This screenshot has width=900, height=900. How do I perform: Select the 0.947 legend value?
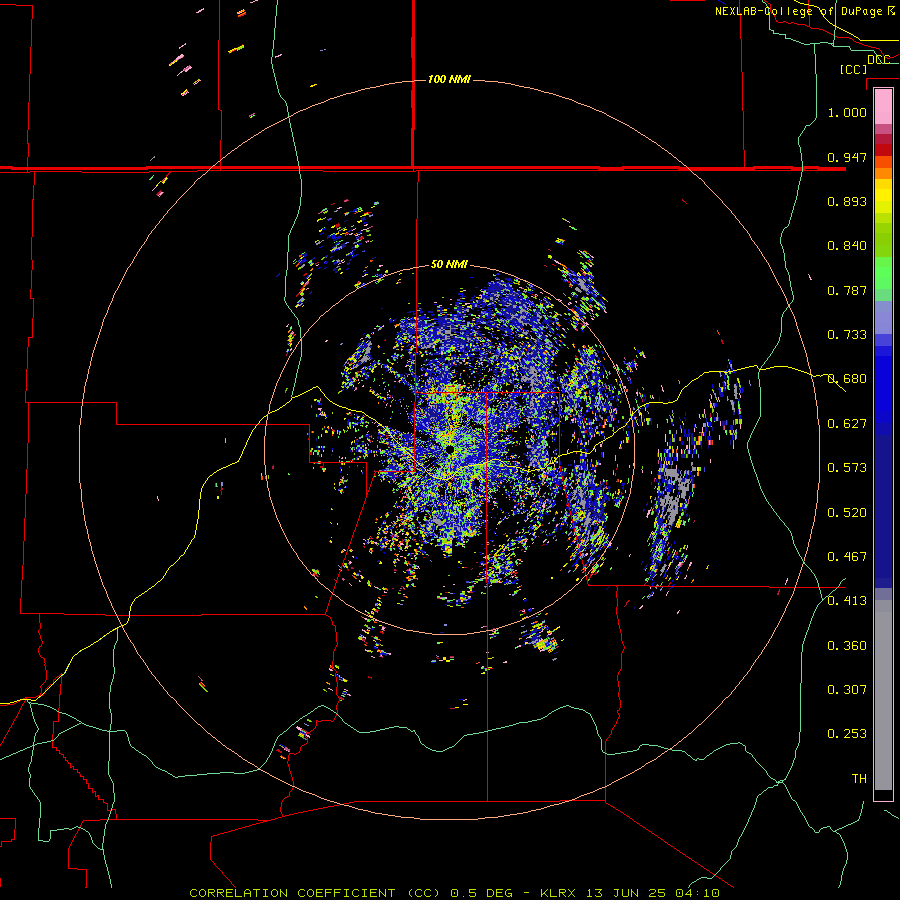tap(847, 157)
